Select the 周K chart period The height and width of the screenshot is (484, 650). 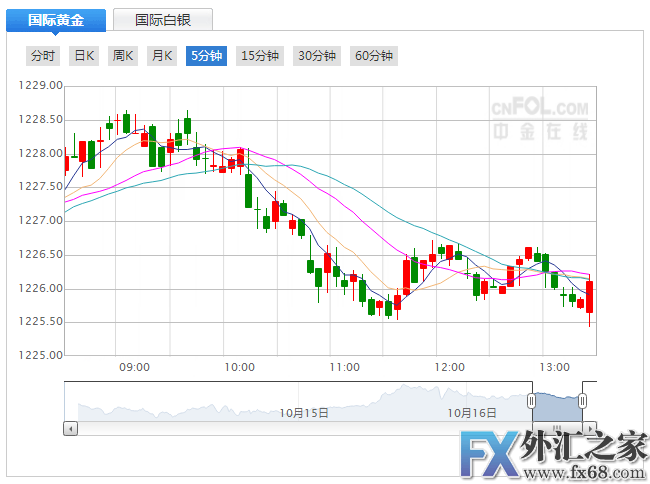(123, 56)
